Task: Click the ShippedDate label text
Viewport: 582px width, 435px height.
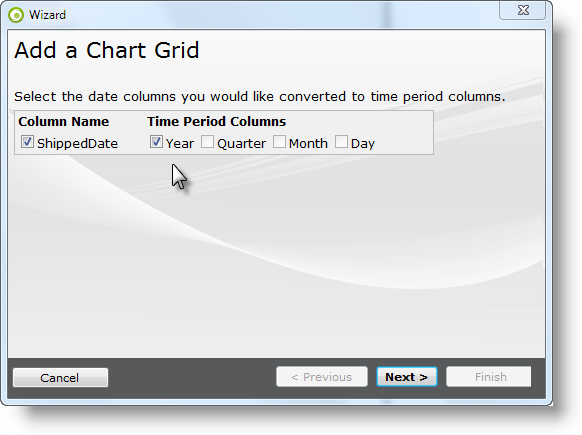Action: coord(77,143)
